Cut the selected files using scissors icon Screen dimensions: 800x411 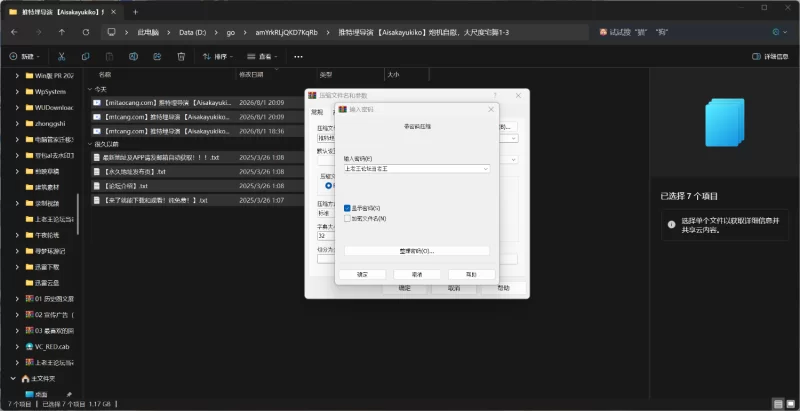point(61,57)
